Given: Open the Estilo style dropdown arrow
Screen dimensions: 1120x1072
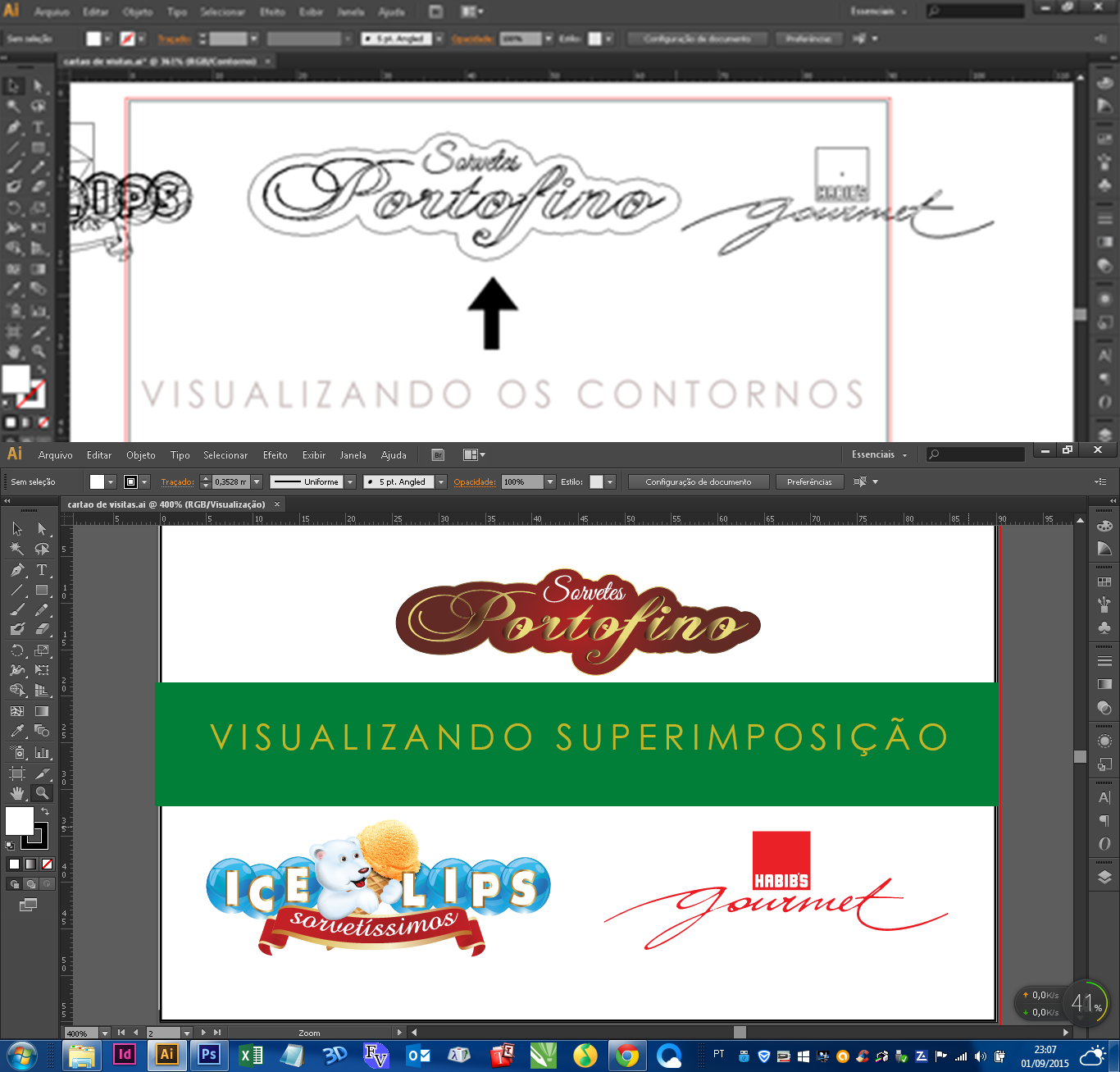Looking at the screenshot, I should click(610, 482).
